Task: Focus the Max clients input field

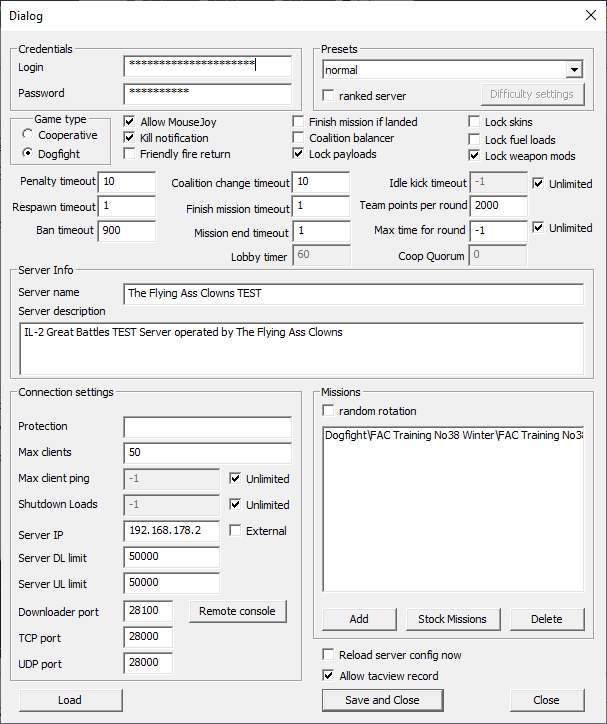Action: 207,453
